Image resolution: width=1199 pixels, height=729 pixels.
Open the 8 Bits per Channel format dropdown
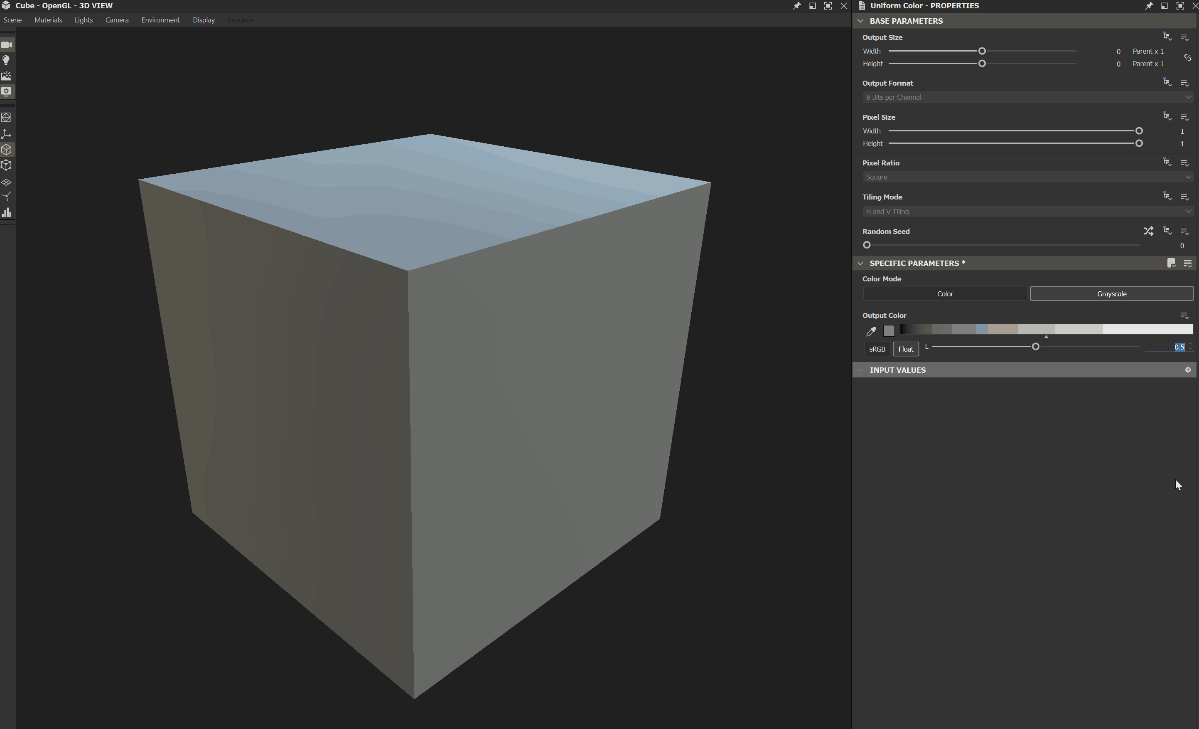point(1028,97)
